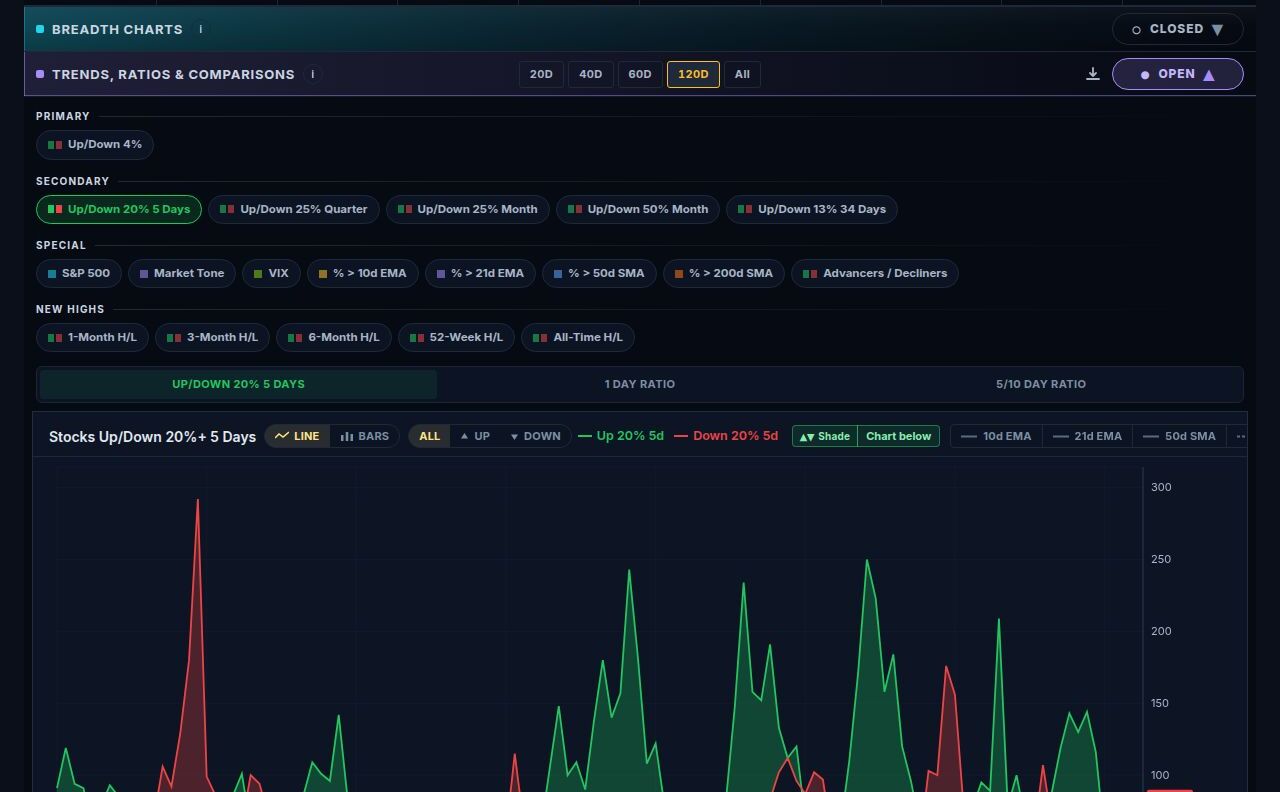
Task: Open the 1-Month H/L chart
Action: pyautogui.click(x=93, y=337)
